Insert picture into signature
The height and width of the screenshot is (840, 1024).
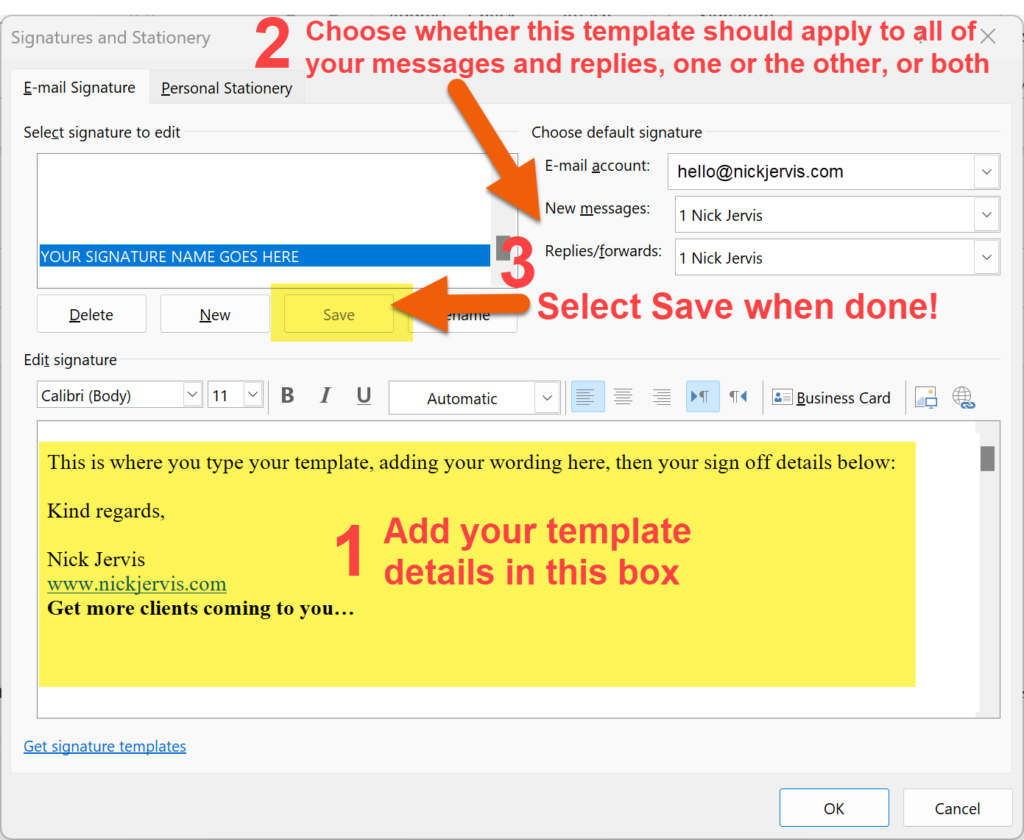[x=925, y=397]
